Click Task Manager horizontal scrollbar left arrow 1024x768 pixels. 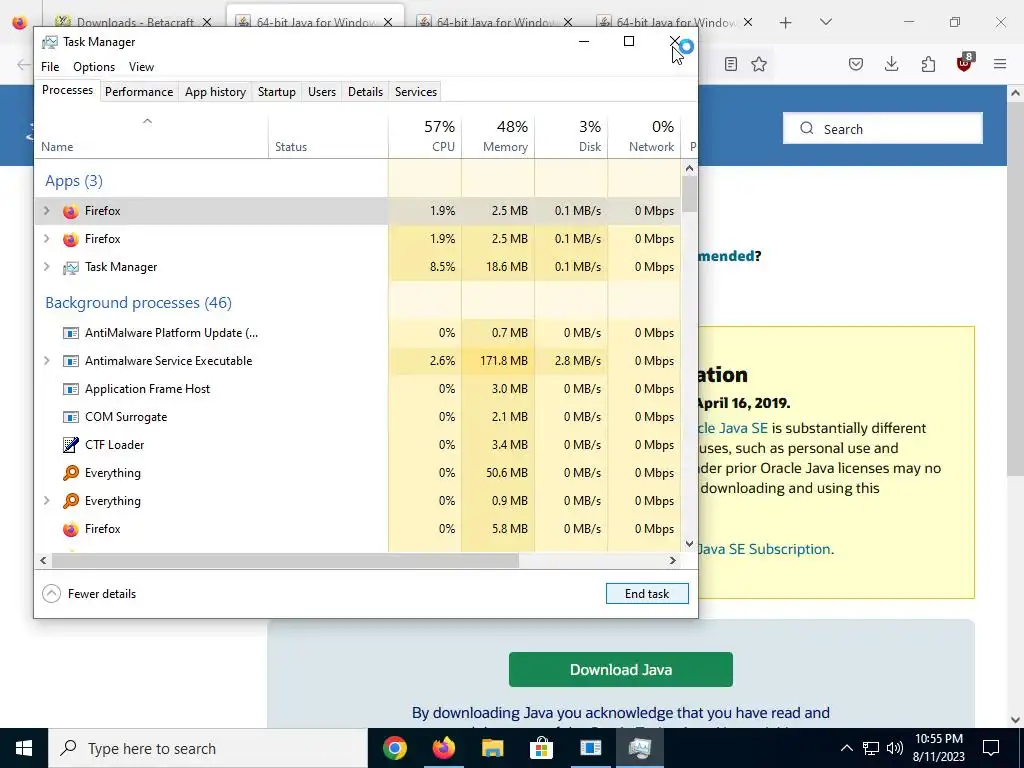click(x=43, y=560)
